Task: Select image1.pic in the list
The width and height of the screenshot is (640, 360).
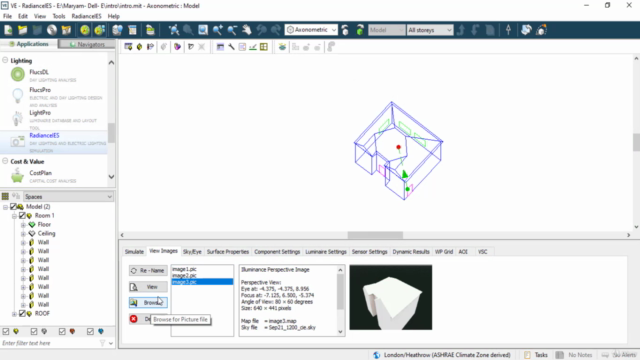Action: (x=184, y=269)
